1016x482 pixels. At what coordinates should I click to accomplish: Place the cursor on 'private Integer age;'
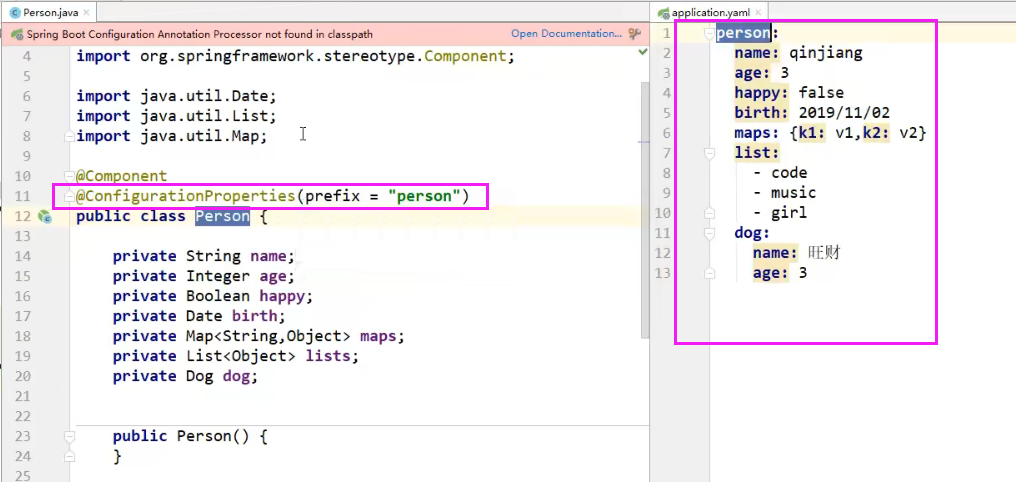tap(203, 277)
